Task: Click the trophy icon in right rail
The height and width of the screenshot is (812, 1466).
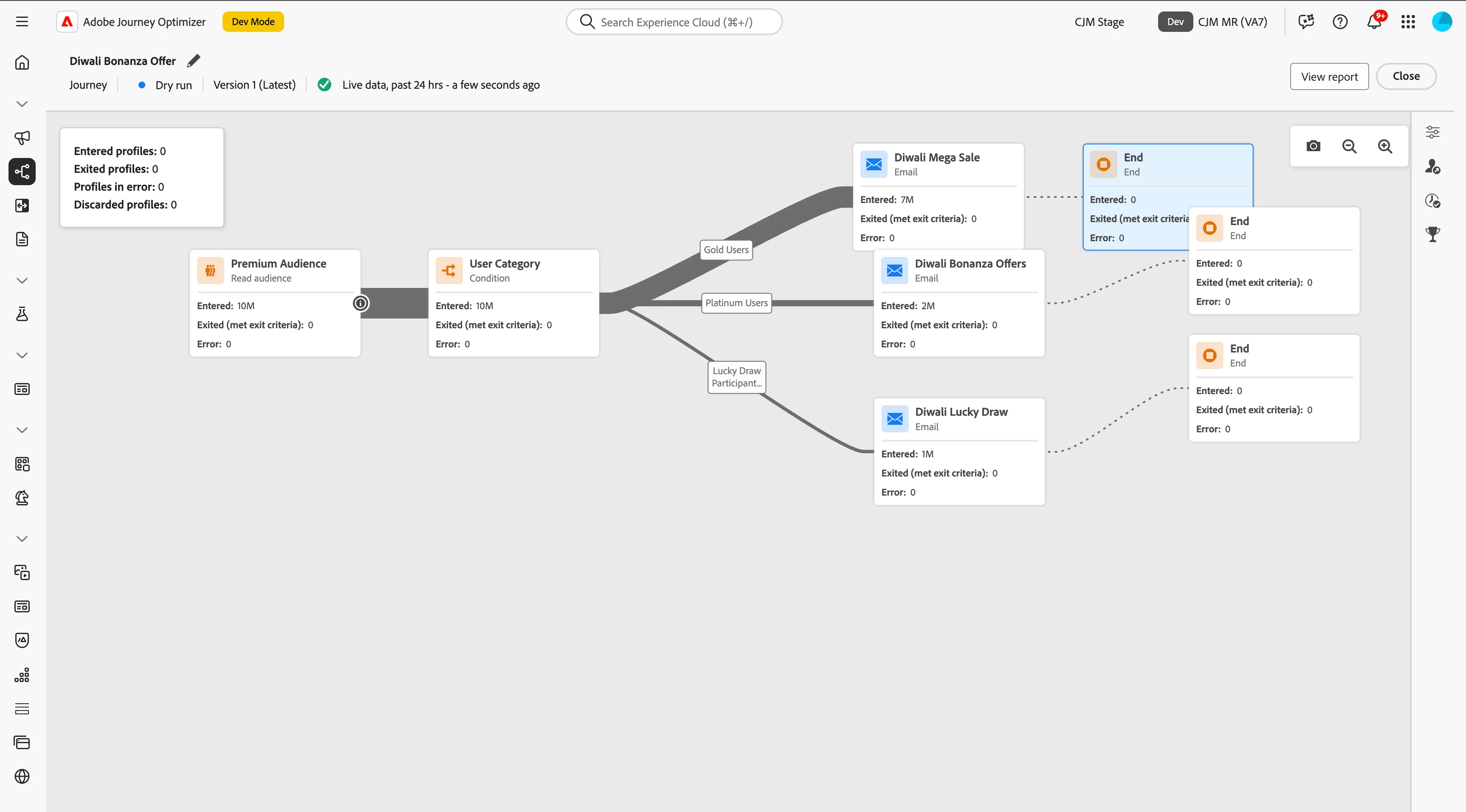Action: 1432,234
